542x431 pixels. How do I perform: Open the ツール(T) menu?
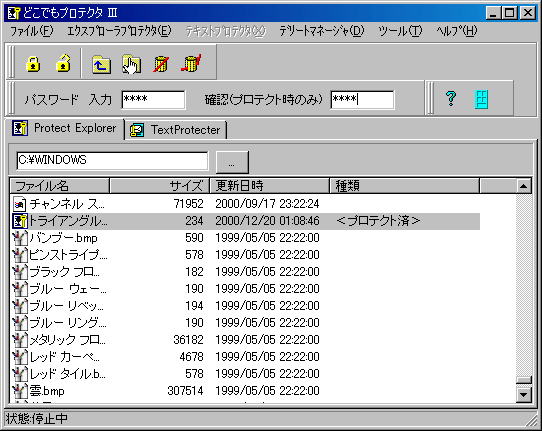point(400,31)
